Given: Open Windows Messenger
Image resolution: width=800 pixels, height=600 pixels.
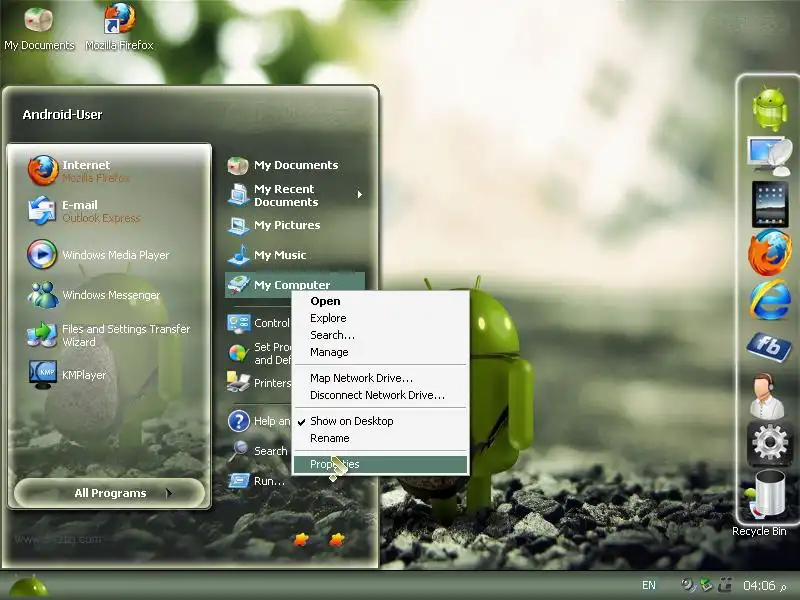Looking at the screenshot, I should pyautogui.click(x=110, y=295).
